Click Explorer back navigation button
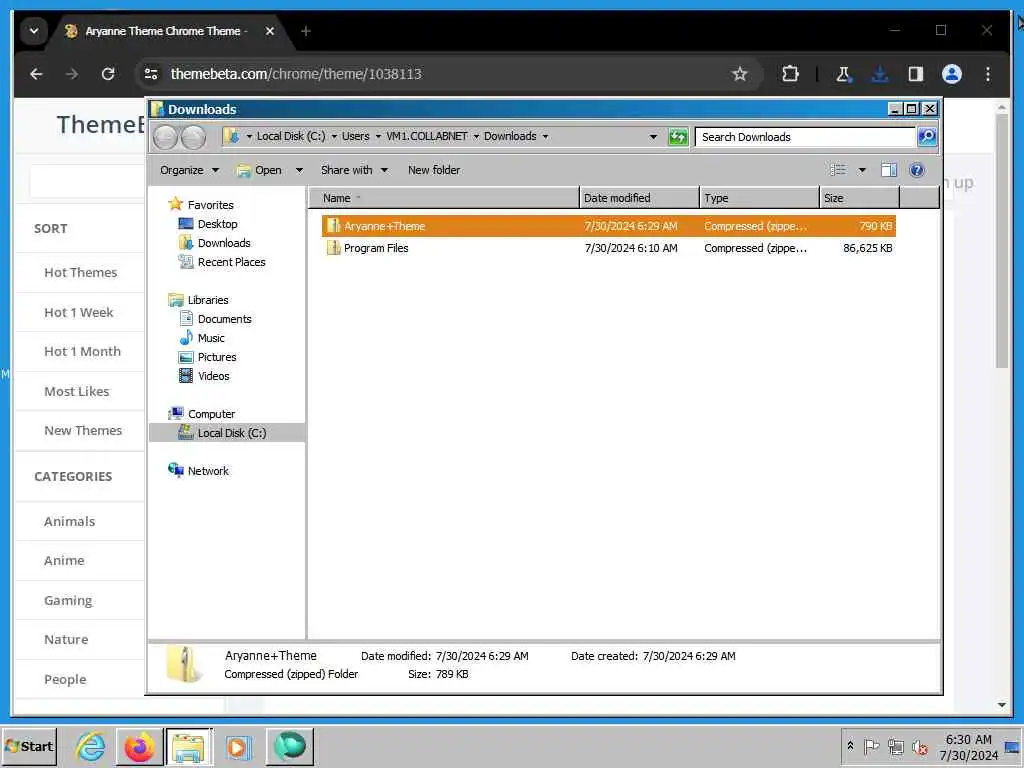1024x768 pixels. [165, 137]
